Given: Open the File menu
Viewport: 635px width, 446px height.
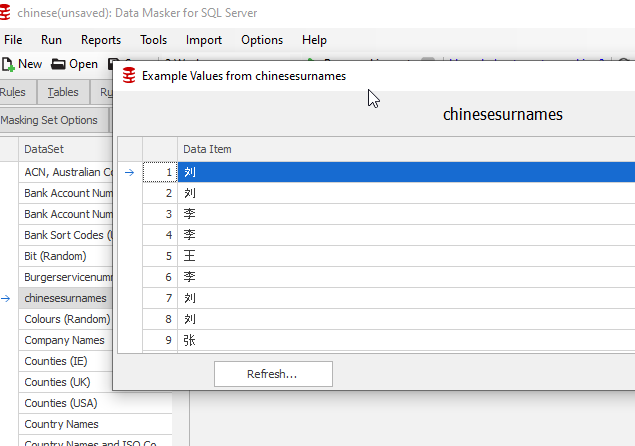Looking at the screenshot, I should (13, 40).
